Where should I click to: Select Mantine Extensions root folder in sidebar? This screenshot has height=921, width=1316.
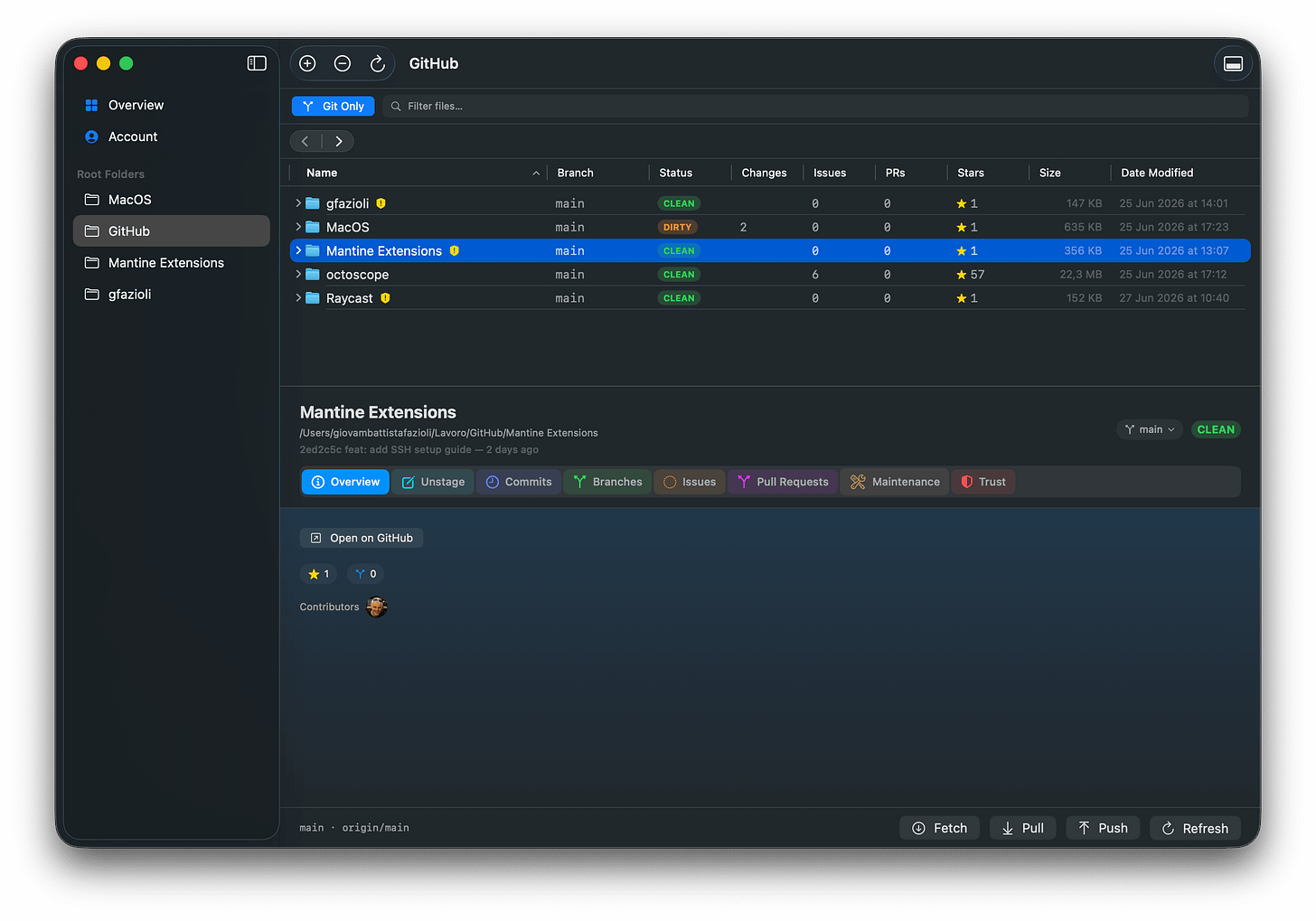[x=172, y=263]
